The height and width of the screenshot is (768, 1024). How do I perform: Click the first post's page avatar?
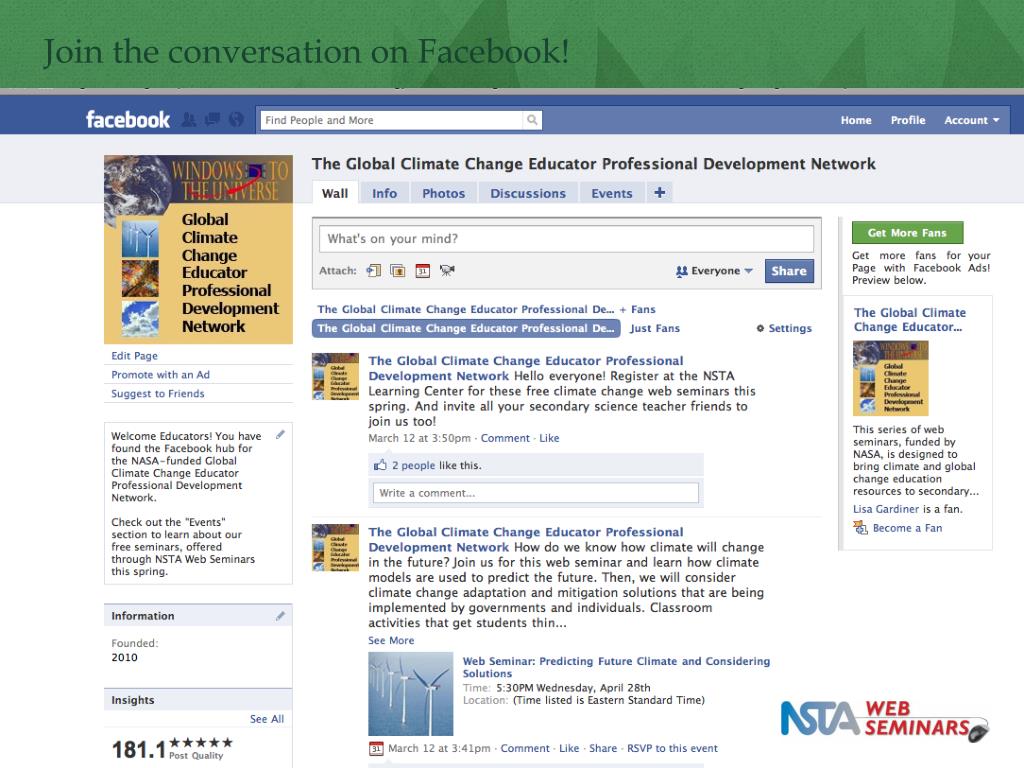(335, 376)
